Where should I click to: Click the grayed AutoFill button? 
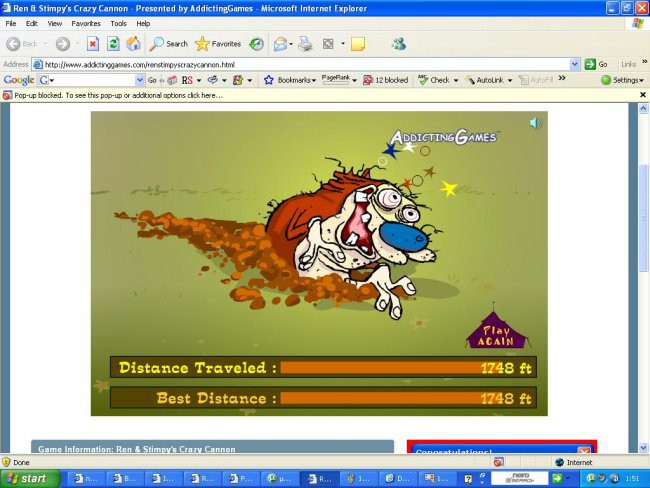[536, 80]
